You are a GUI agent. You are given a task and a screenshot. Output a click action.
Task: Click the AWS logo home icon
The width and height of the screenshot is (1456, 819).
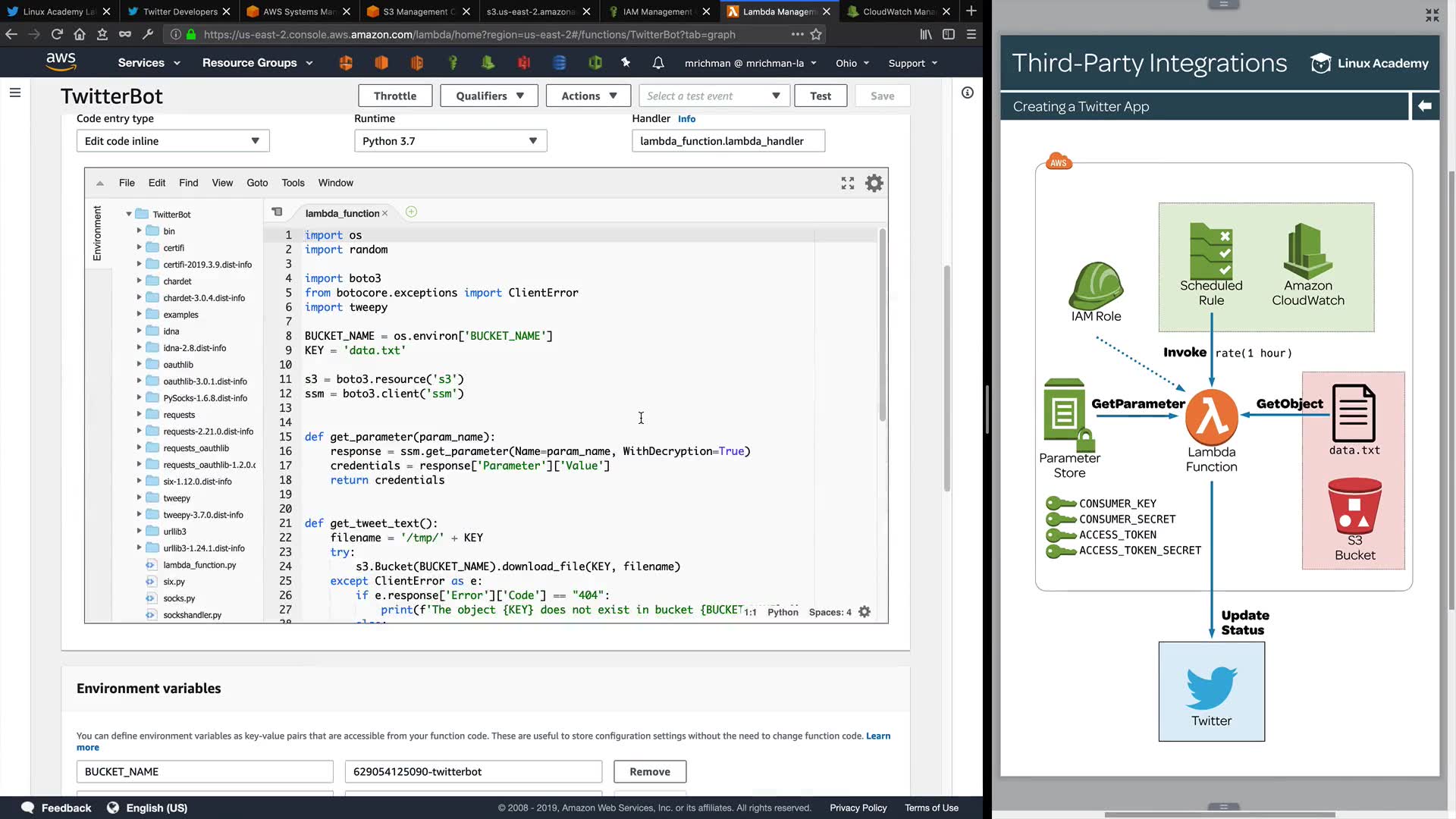(61, 62)
